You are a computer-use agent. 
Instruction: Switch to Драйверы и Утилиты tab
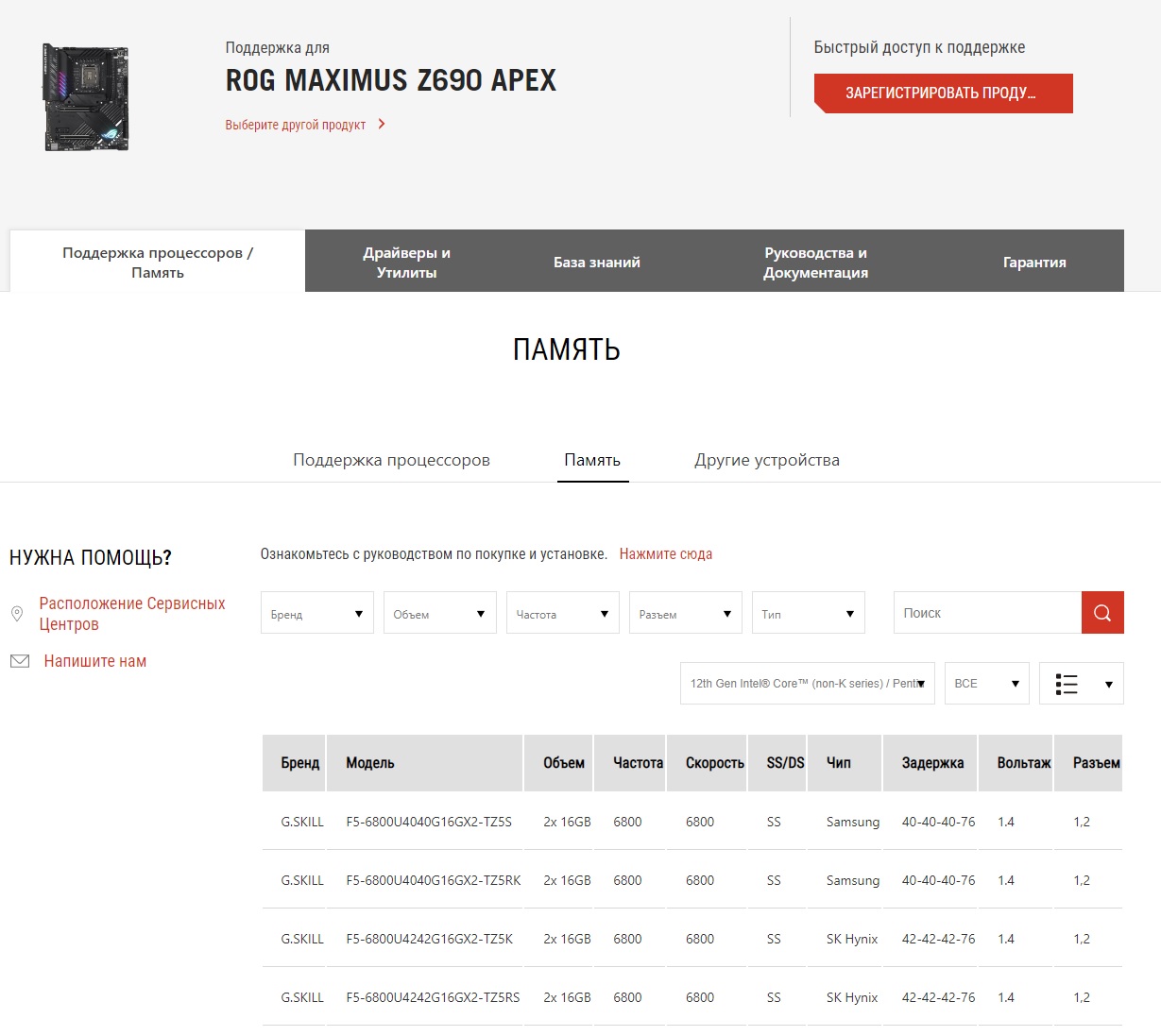coord(407,262)
